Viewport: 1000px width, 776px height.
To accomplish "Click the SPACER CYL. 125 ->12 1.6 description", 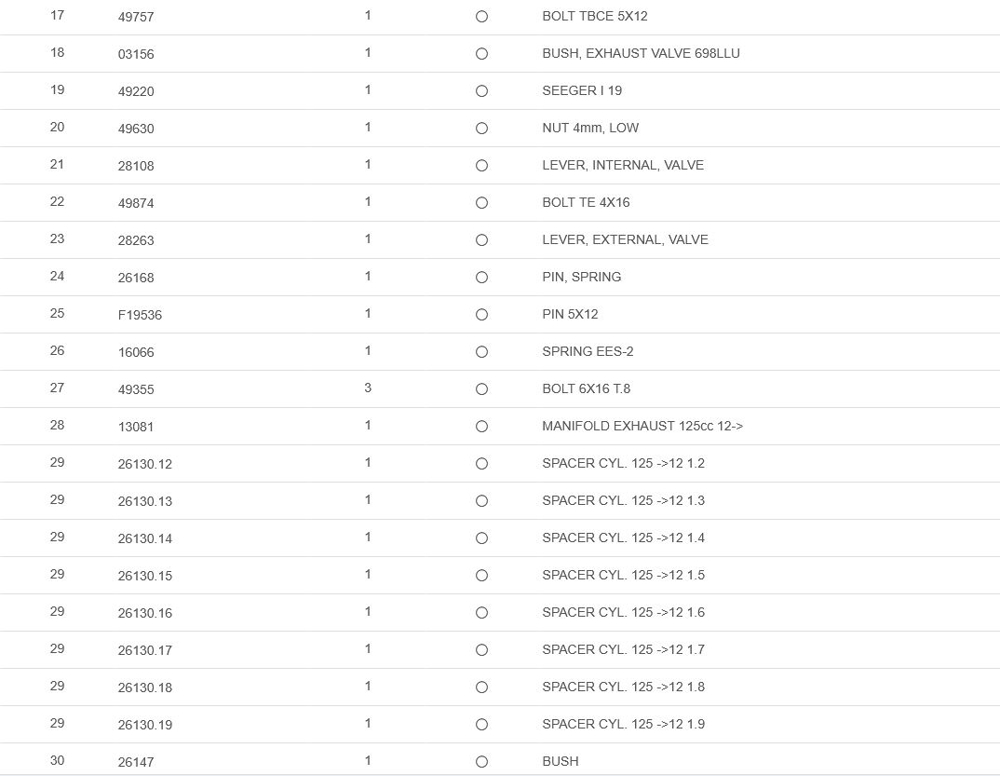I will coord(623,612).
